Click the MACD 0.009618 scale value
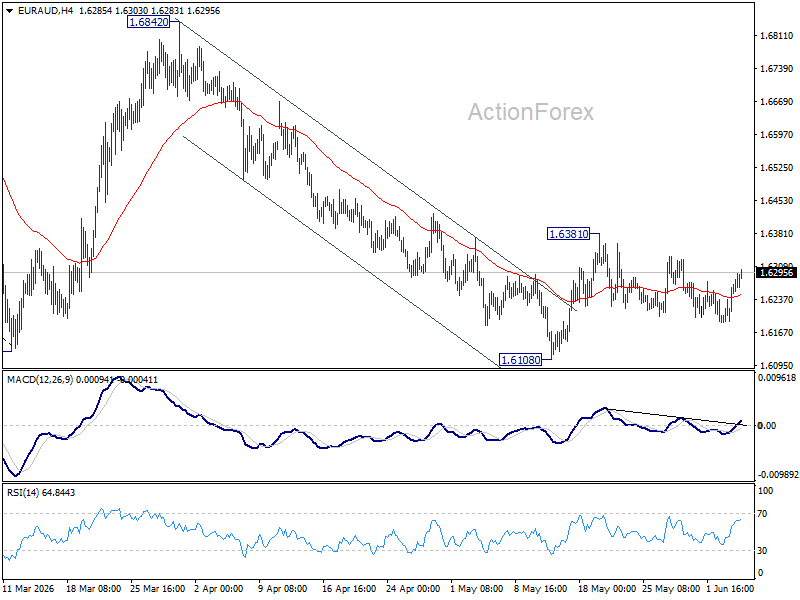Viewport: 800px width, 600px height. [777, 378]
